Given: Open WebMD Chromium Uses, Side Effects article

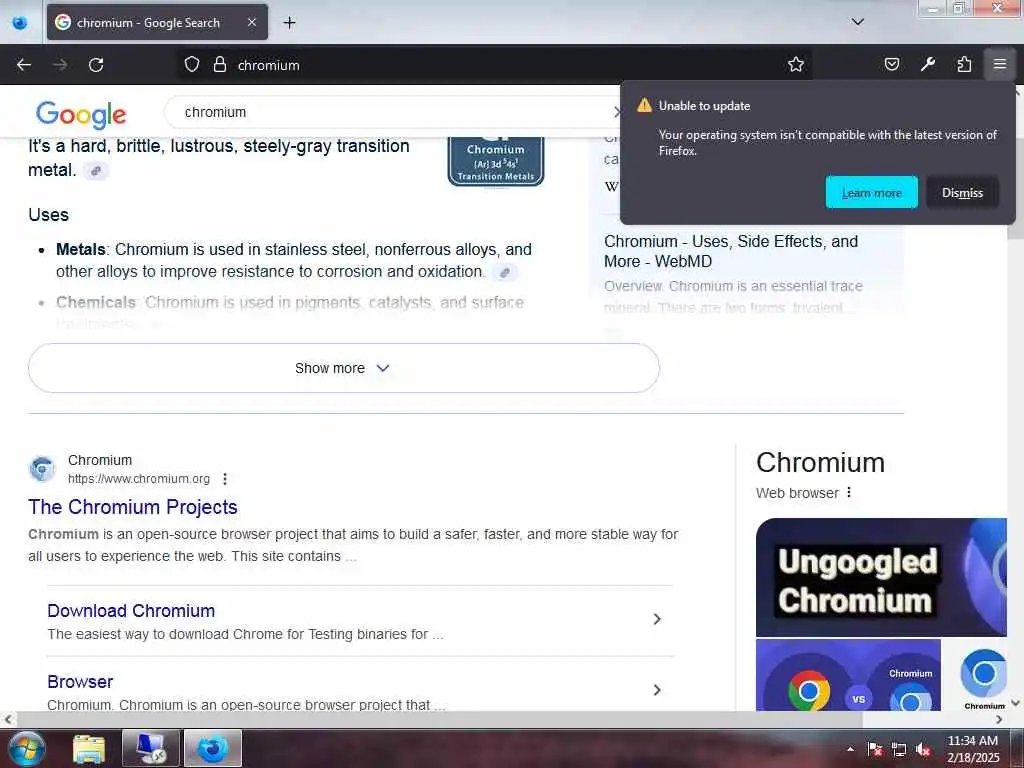Looking at the screenshot, I should (731, 251).
